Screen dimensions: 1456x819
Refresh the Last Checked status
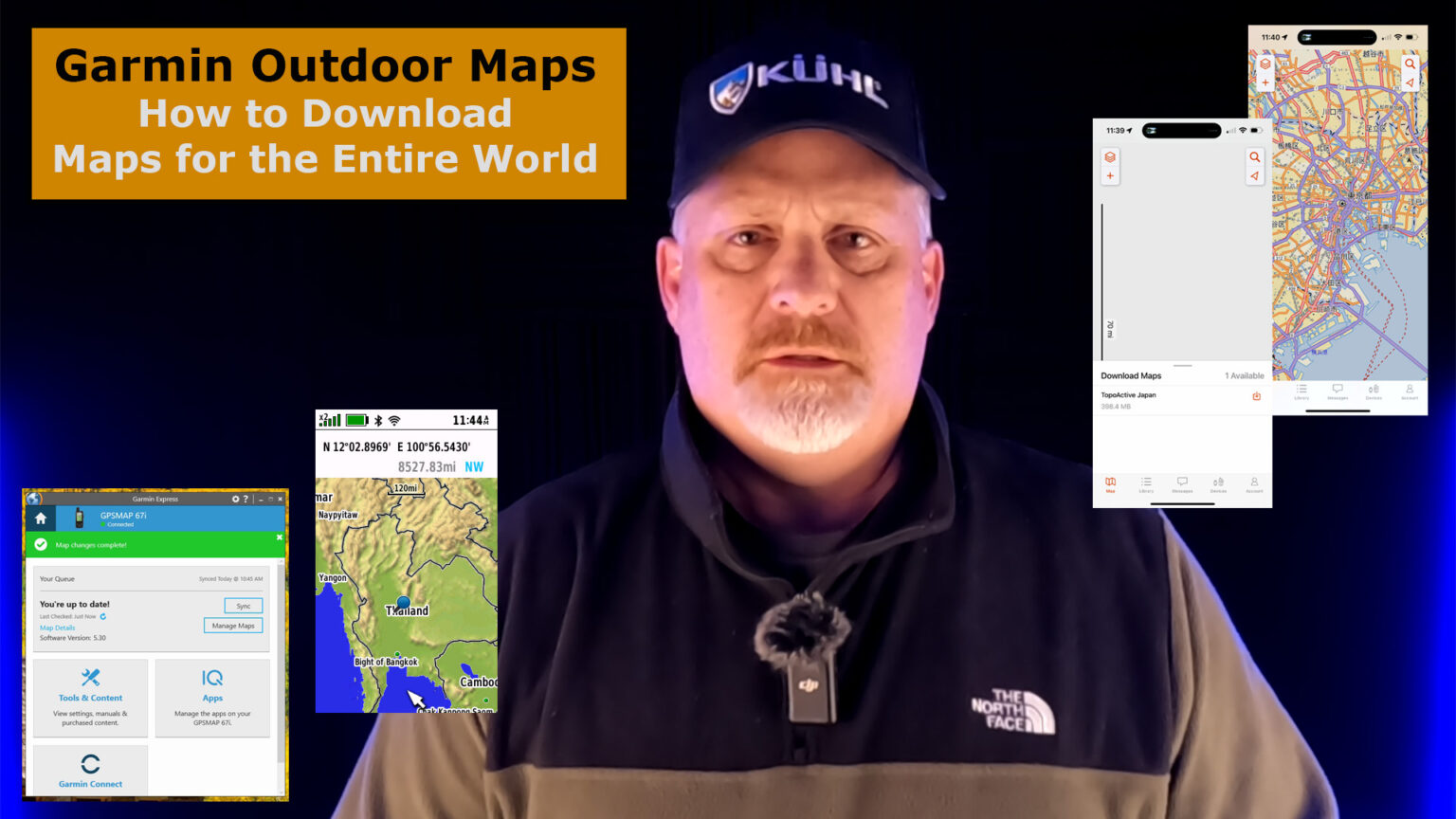(x=103, y=616)
